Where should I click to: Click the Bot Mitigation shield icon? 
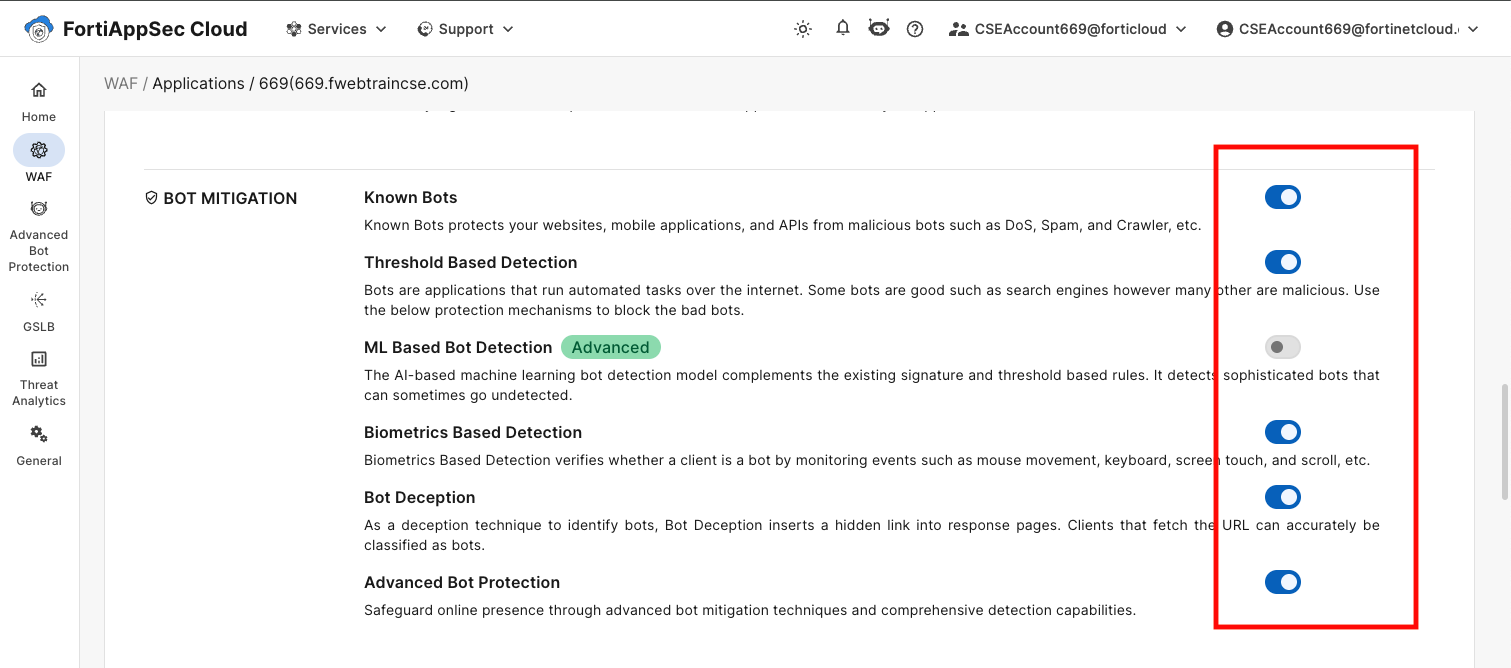[152, 198]
